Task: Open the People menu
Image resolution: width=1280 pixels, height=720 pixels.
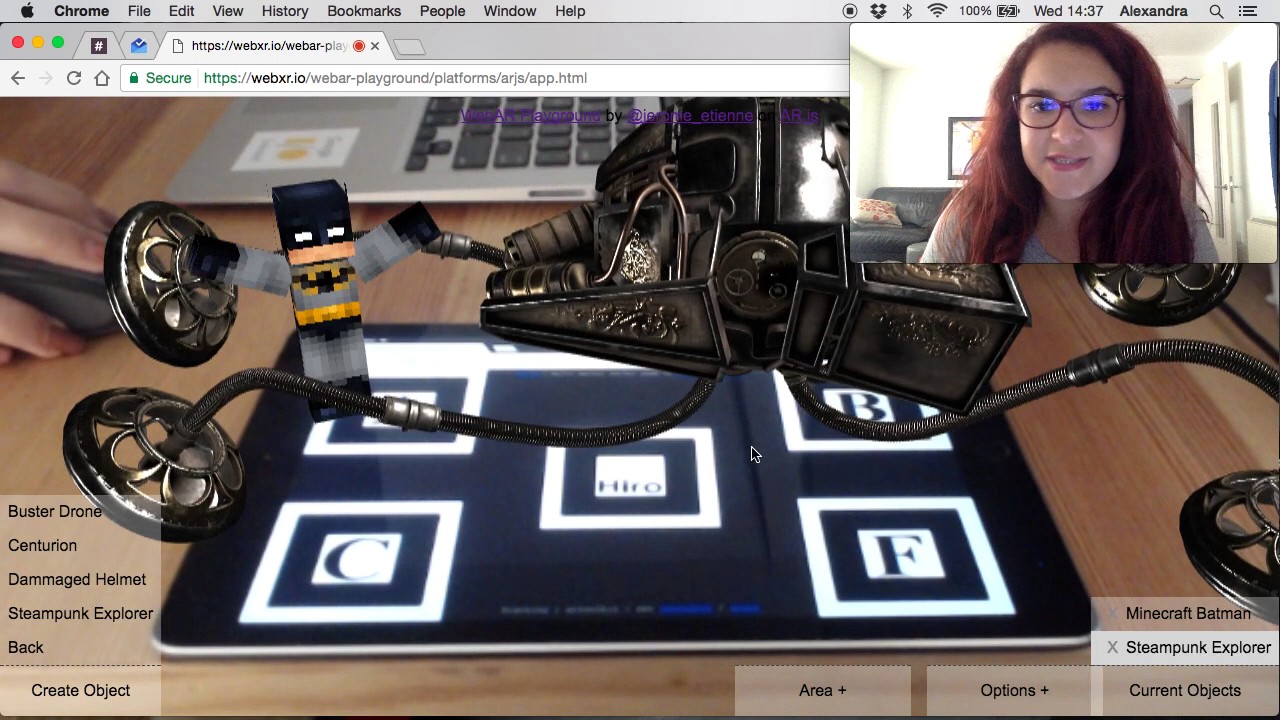Action: (x=442, y=11)
